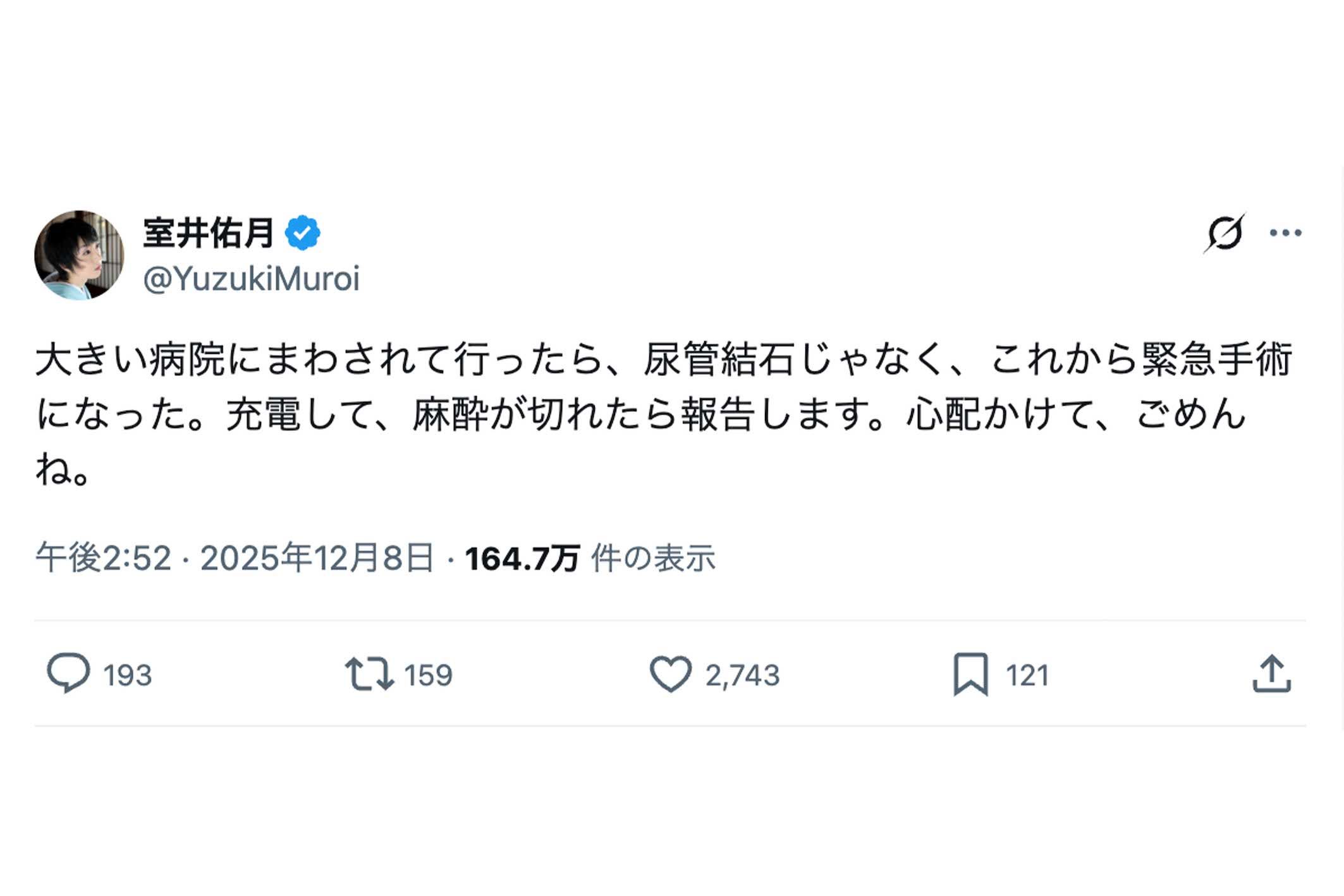Image resolution: width=1344 pixels, height=896 pixels.
Task: Open 室井佑月's profile name
Action: click(x=209, y=231)
